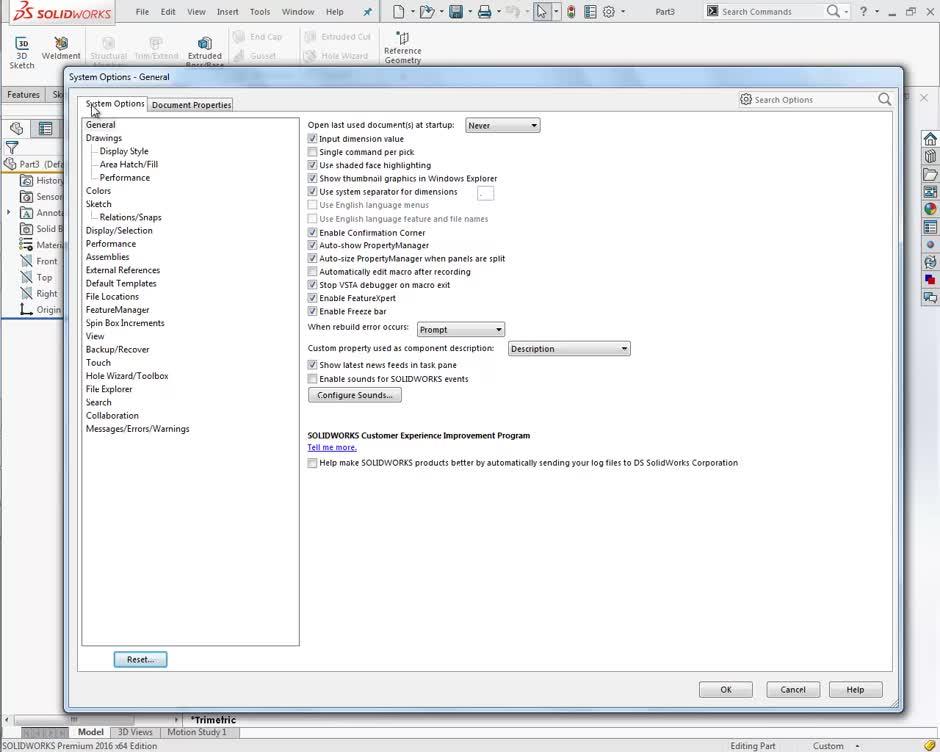
Task: Switch to the Document Properties tab
Action: pos(191,104)
